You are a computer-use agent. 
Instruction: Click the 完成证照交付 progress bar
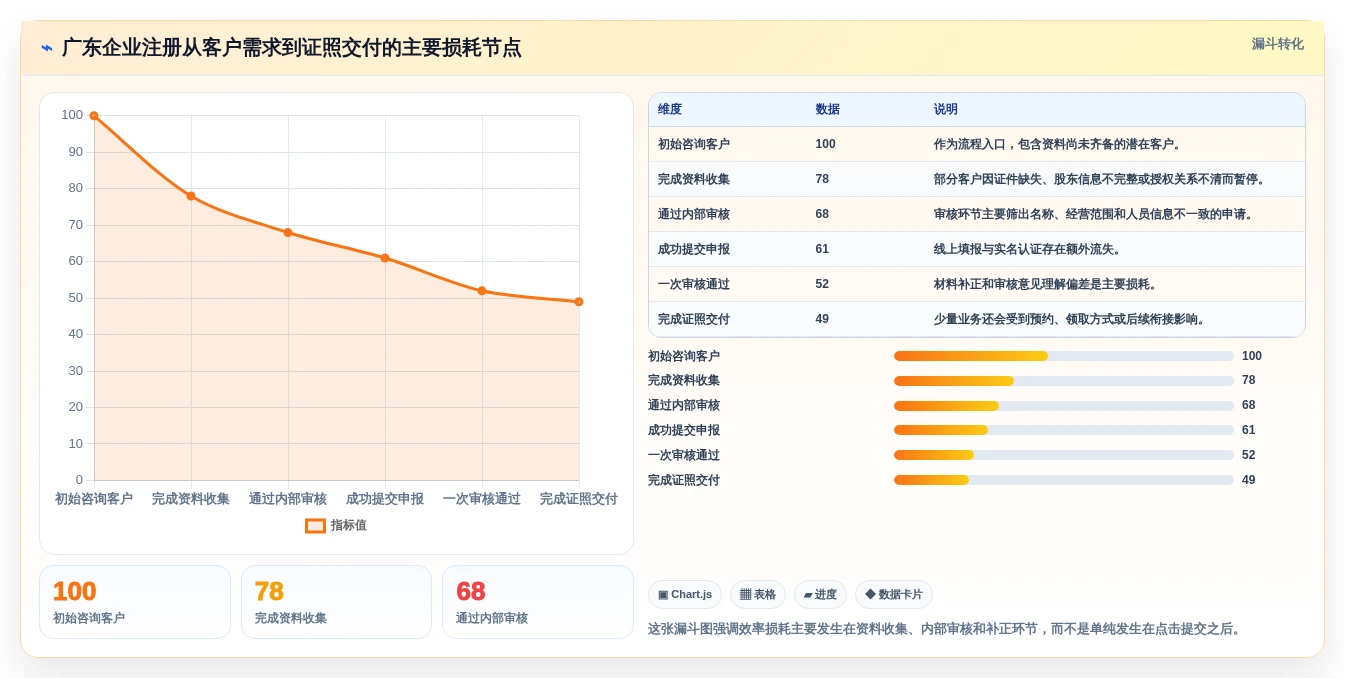[x=1064, y=480]
